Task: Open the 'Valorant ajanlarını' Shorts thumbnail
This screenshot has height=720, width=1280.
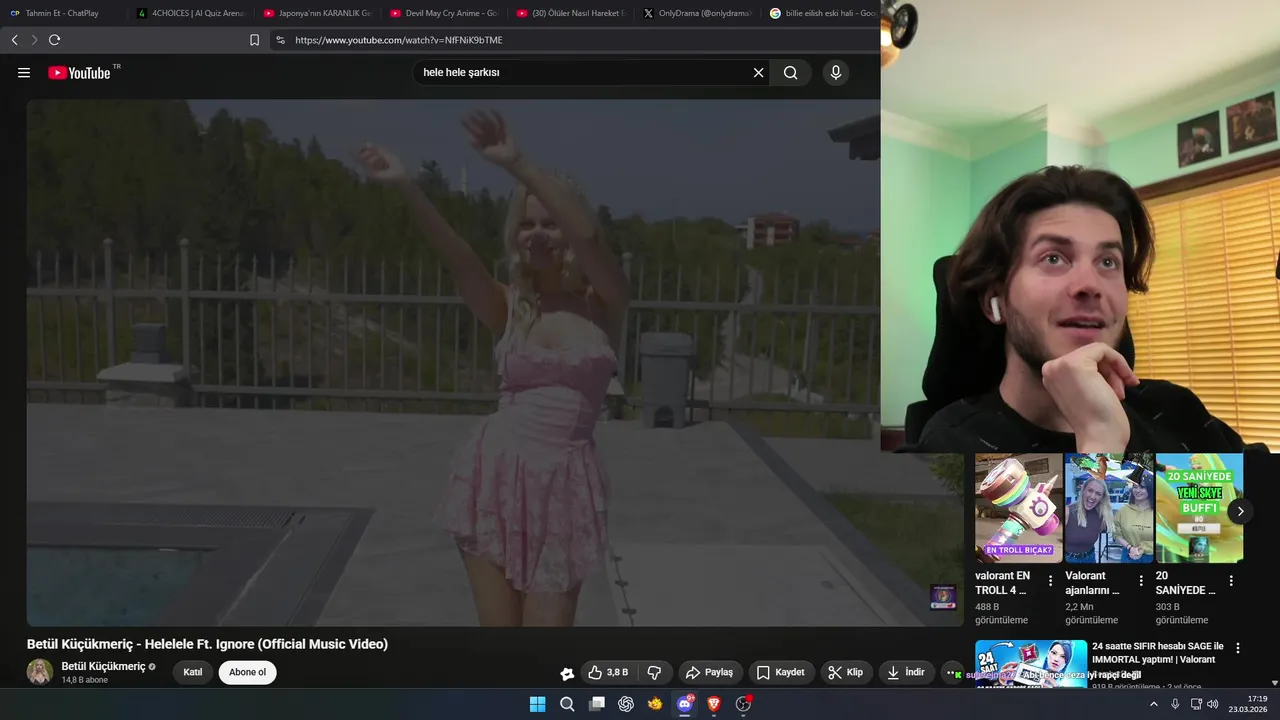Action: tap(1109, 508)
